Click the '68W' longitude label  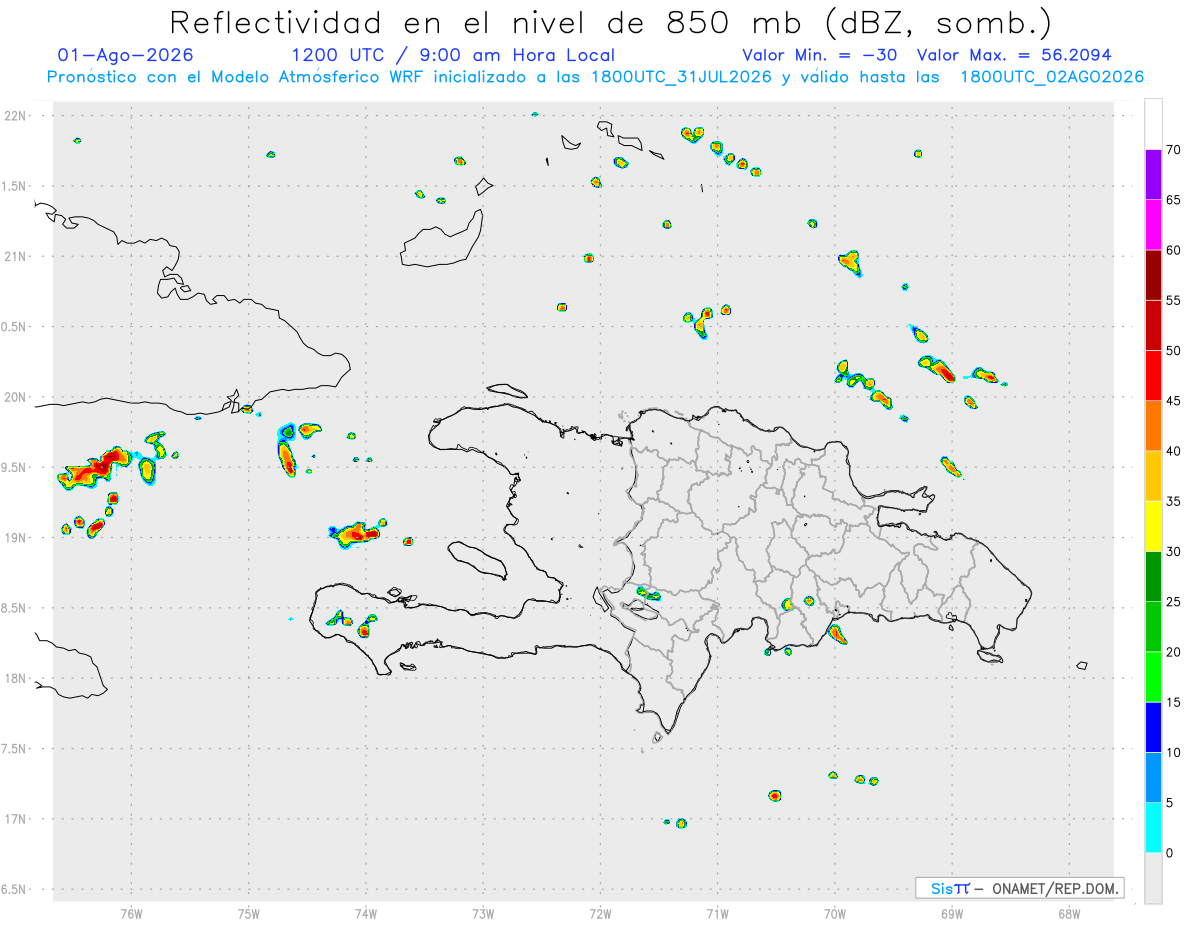[x=1069, y=913]
